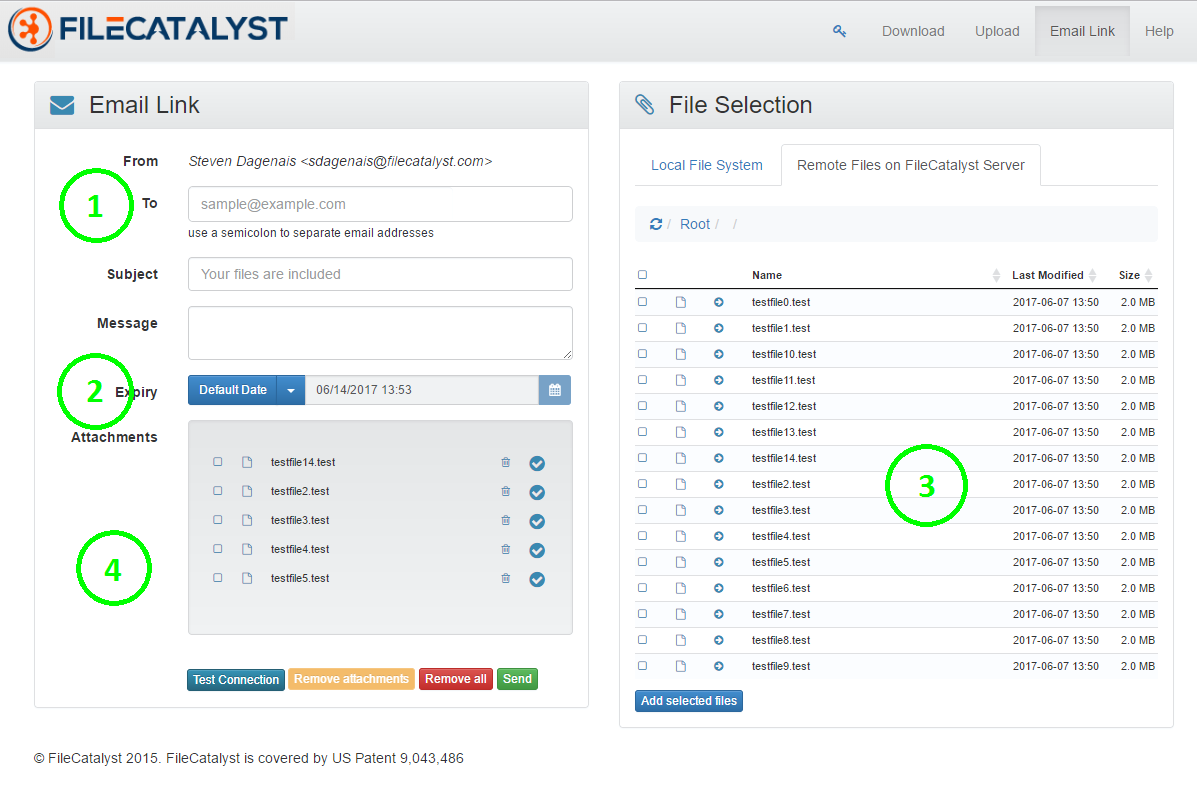Delete attachment testfile14.test with trash icon
1197x787 pixels.
coord(505,463)
